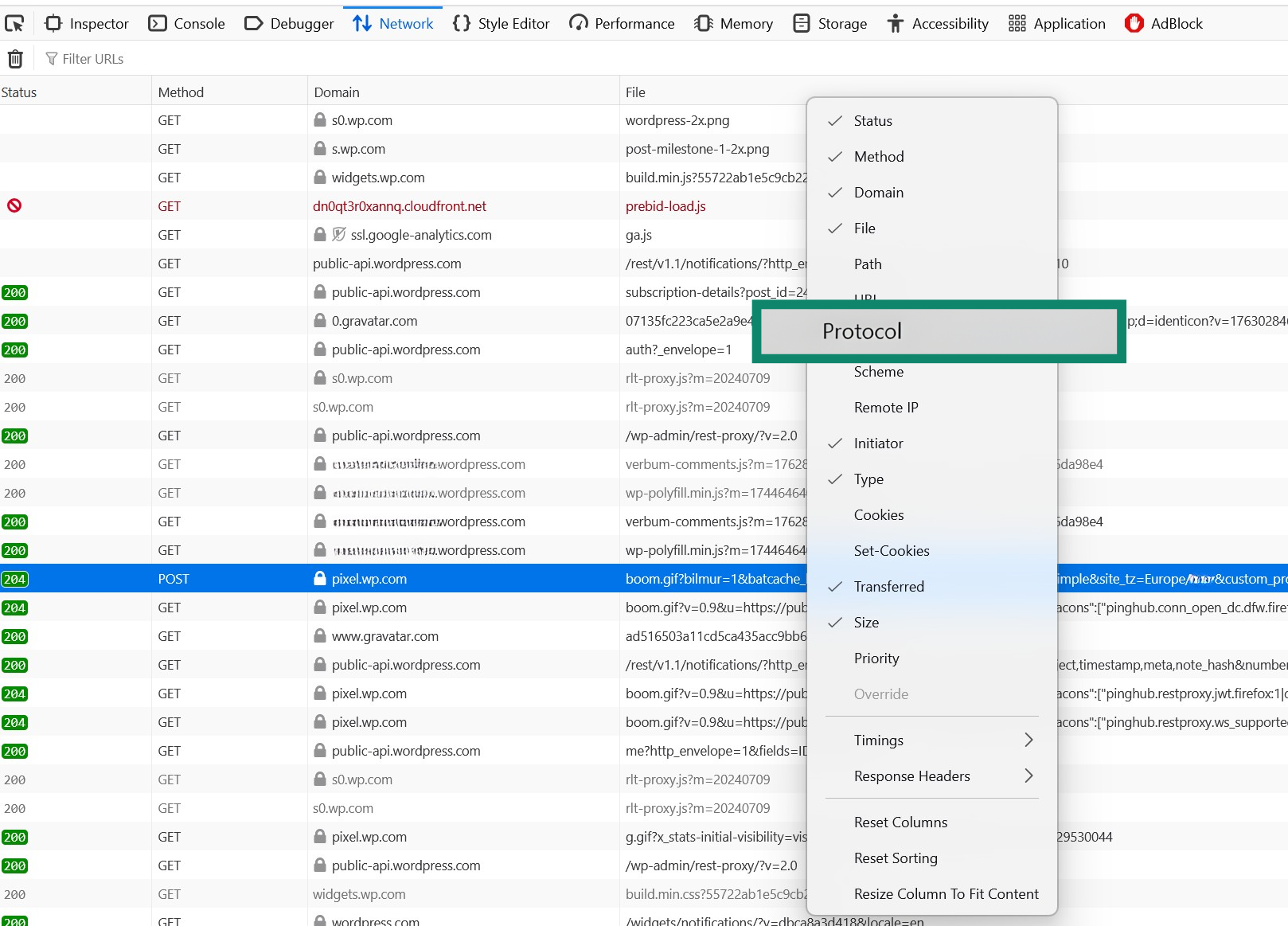Open the Inspector panel
1288x926 pixels.
click(x=86, y=23)
